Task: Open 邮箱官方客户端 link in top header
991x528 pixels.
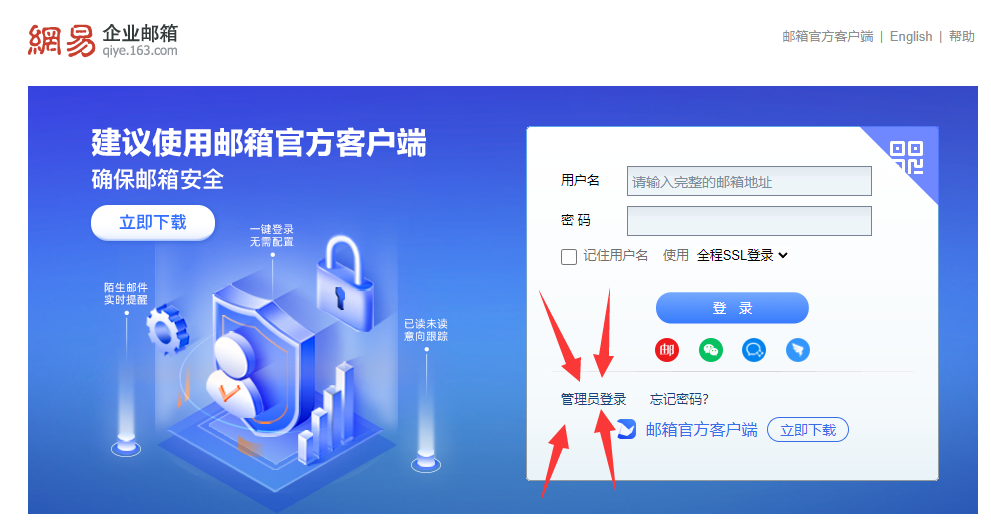Action: coord(827,37)
